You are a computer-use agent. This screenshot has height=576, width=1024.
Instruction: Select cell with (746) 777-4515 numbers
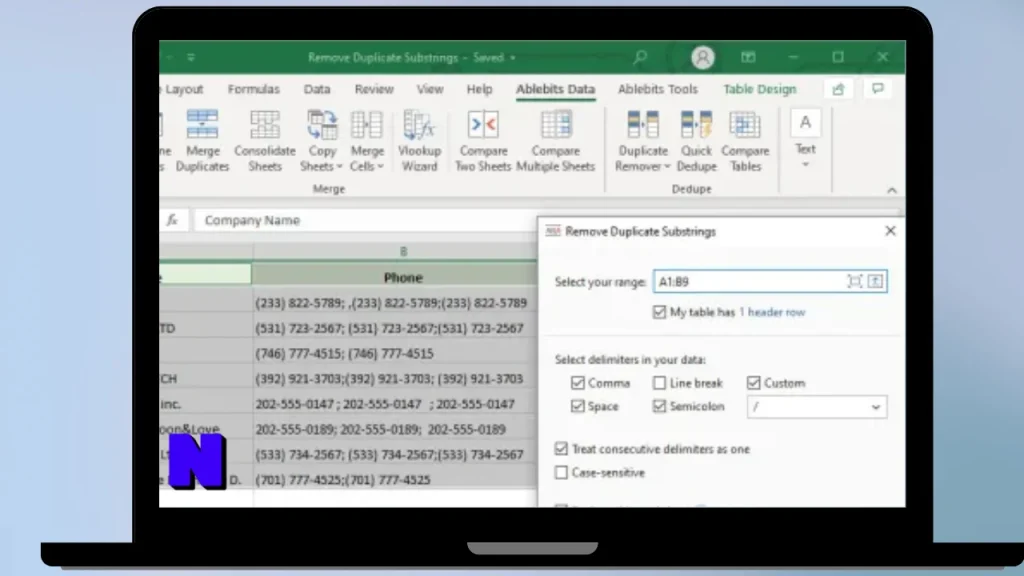tap(394, 353)
